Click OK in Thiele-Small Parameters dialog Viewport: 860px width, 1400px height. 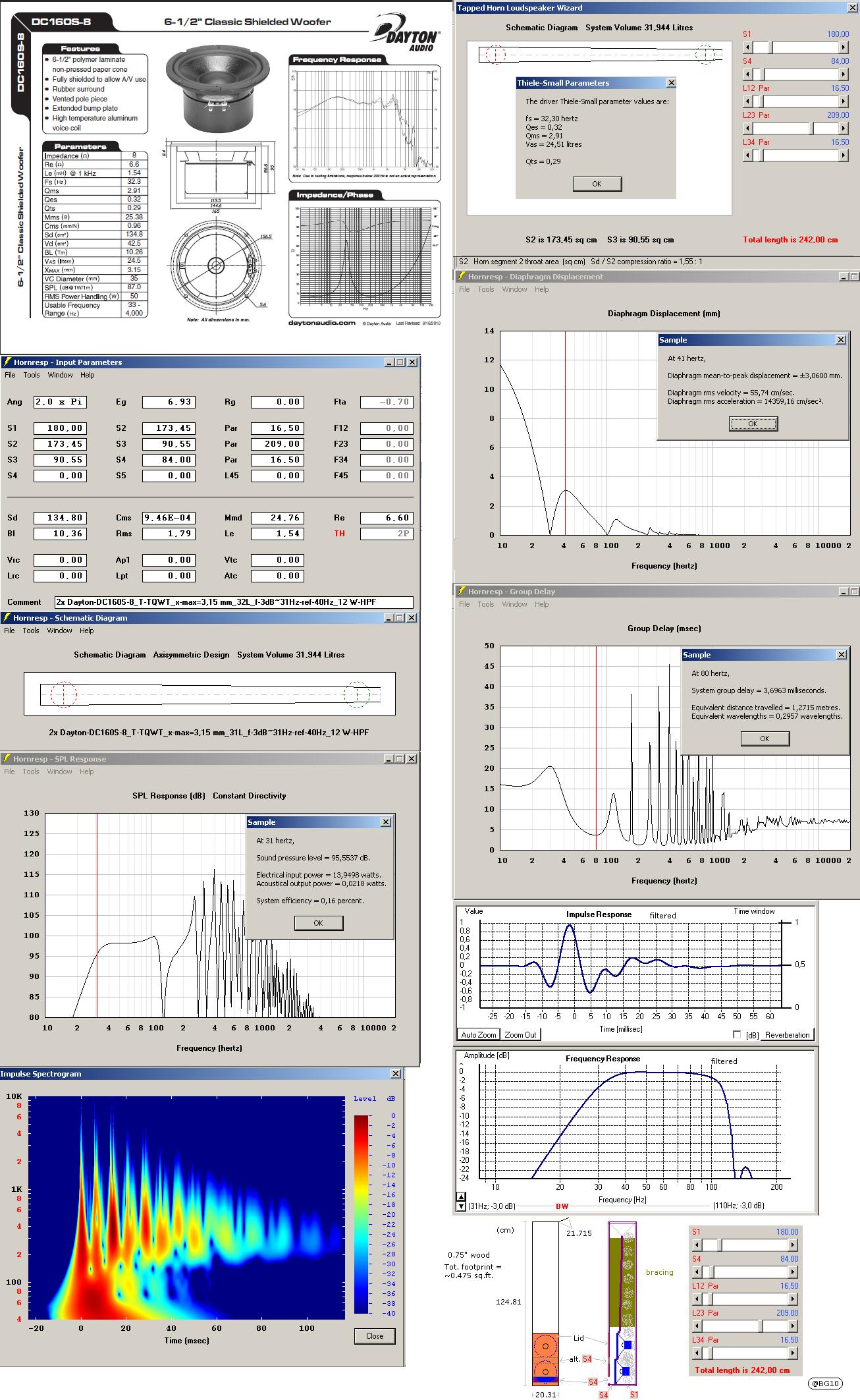pos(597,184)
